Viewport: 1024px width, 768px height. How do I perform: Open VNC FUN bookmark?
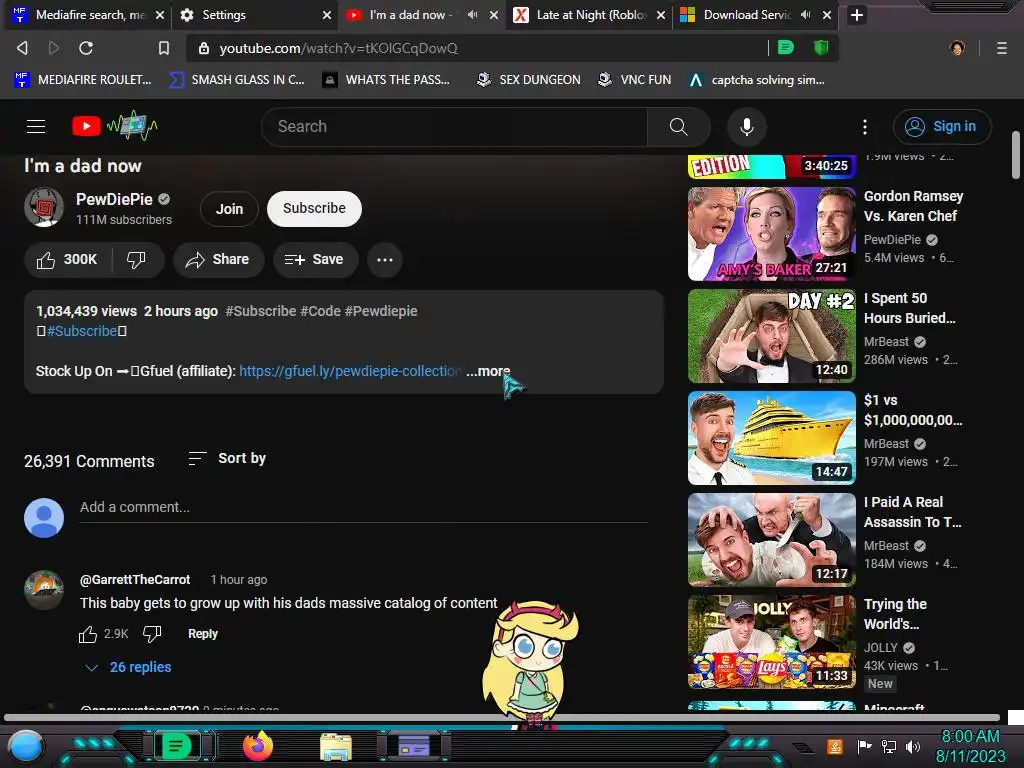(x=635, y=80)
